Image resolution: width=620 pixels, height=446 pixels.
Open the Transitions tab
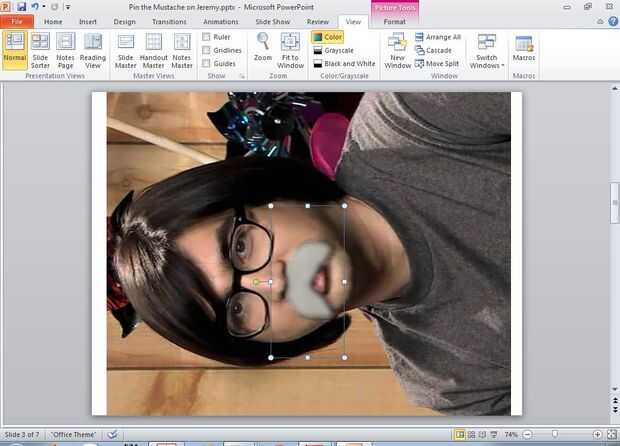pos(169,22)
